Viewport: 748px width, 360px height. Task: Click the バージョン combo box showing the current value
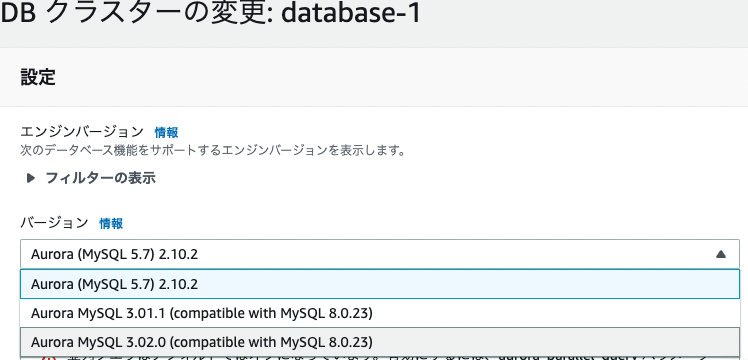click(380, 255)
